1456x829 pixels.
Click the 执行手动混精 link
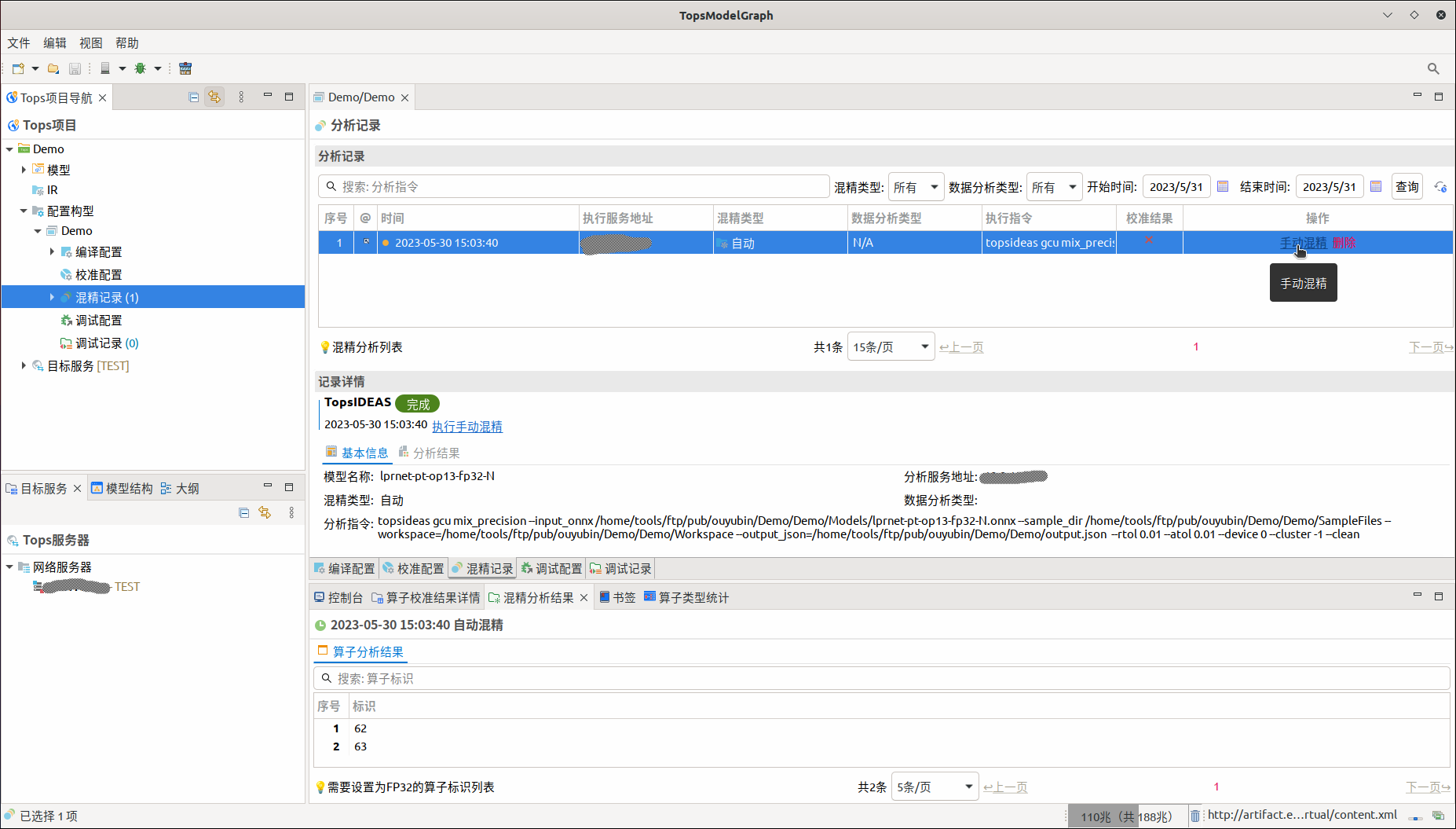coord(467,427)
